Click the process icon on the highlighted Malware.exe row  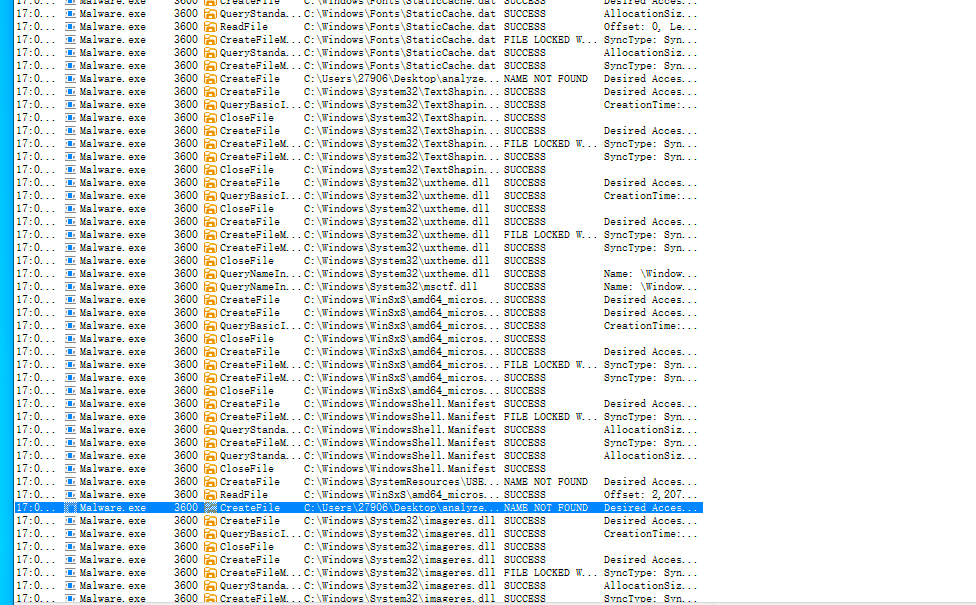click(x=70, y=508)
